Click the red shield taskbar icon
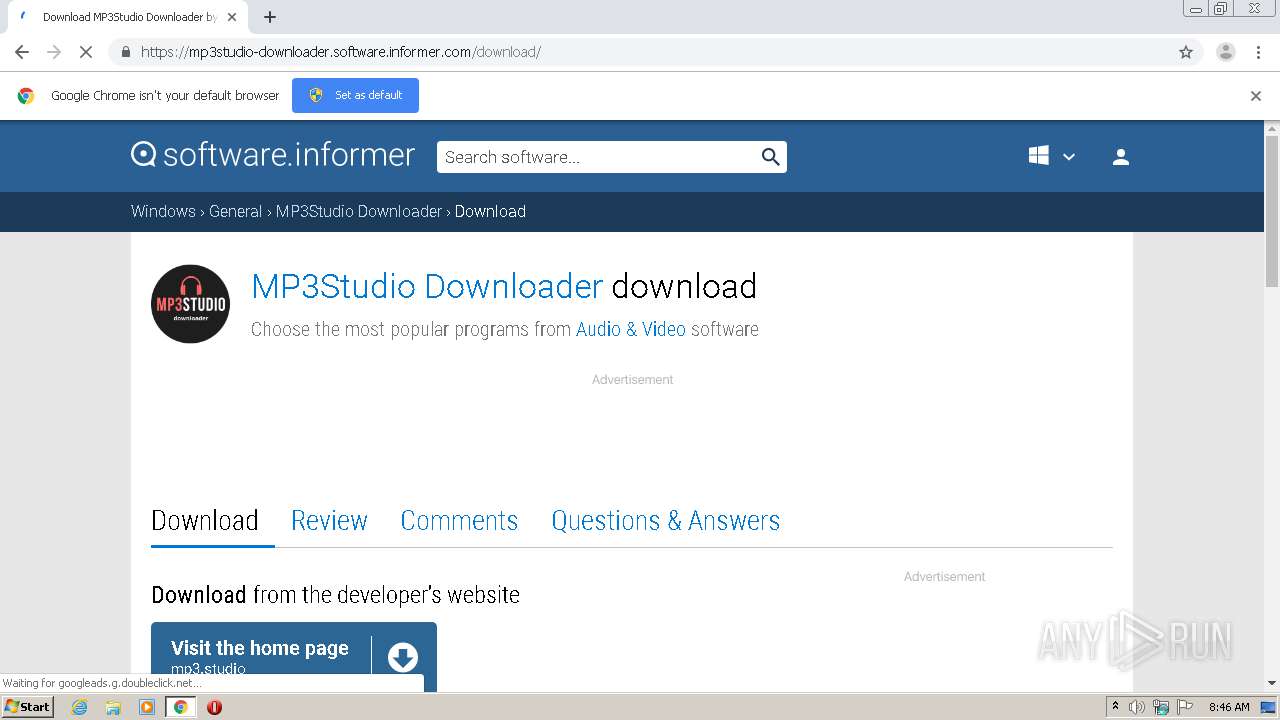 (x=214, y=707)
